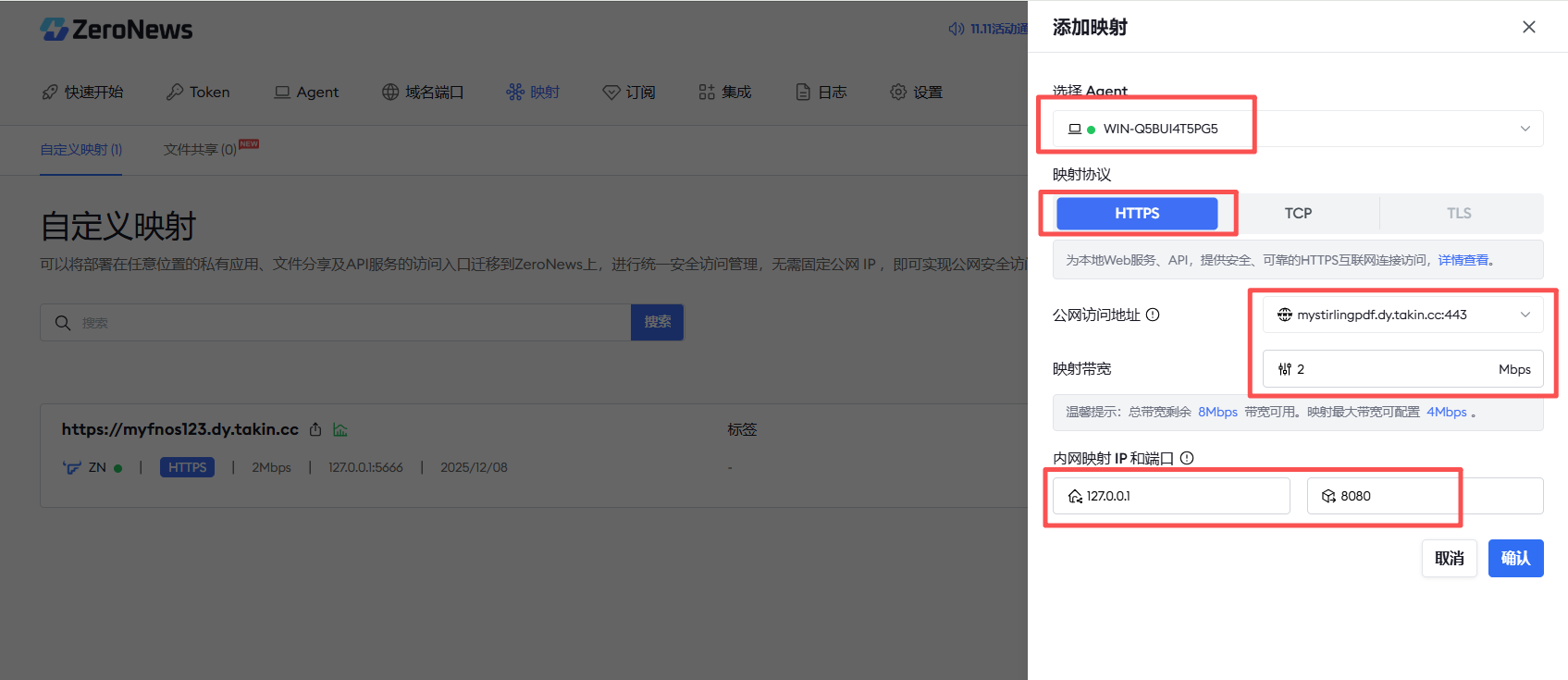Open the public access address dropdown
The width and height of the screenshot is (1568, 680).
point(1401,315)
